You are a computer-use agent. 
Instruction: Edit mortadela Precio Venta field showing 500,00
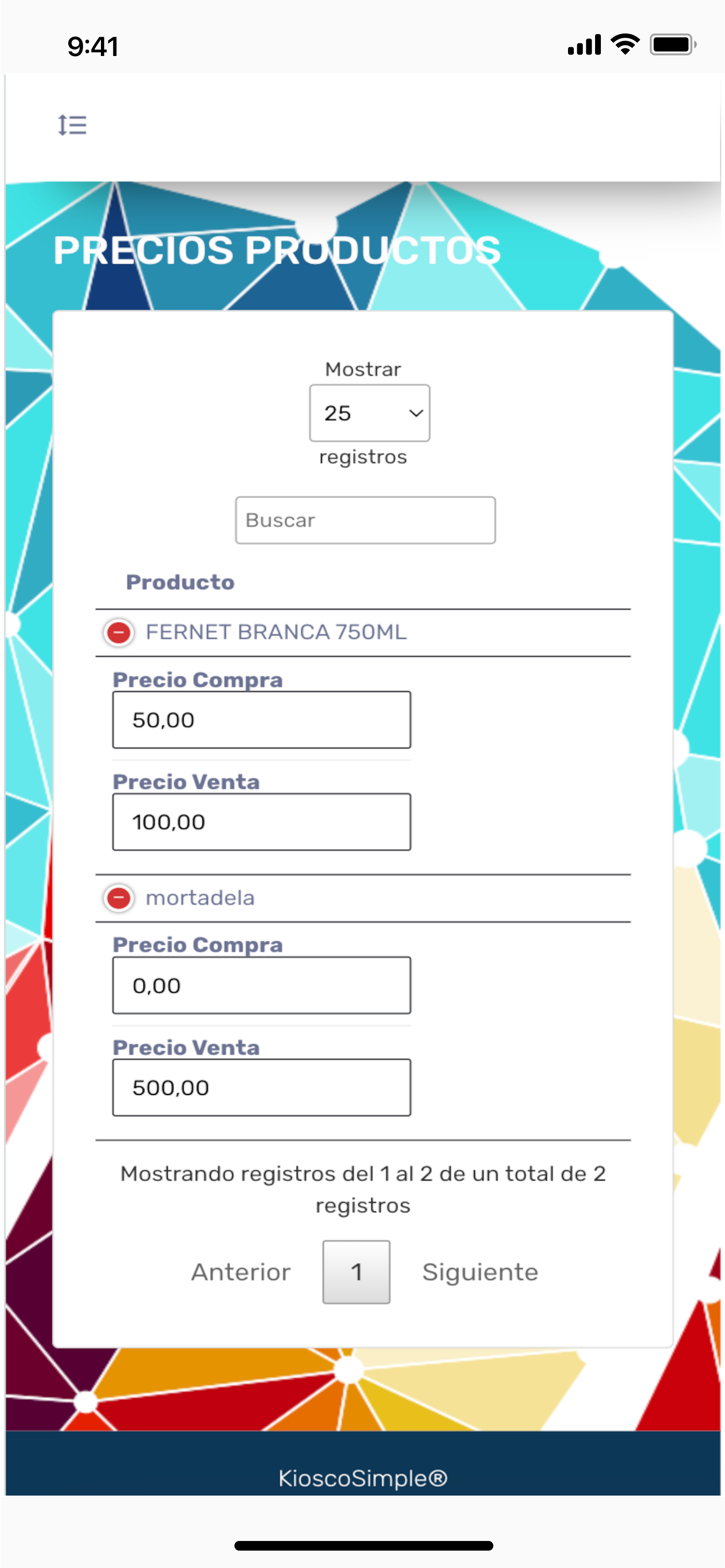(x=261, y=1087)
